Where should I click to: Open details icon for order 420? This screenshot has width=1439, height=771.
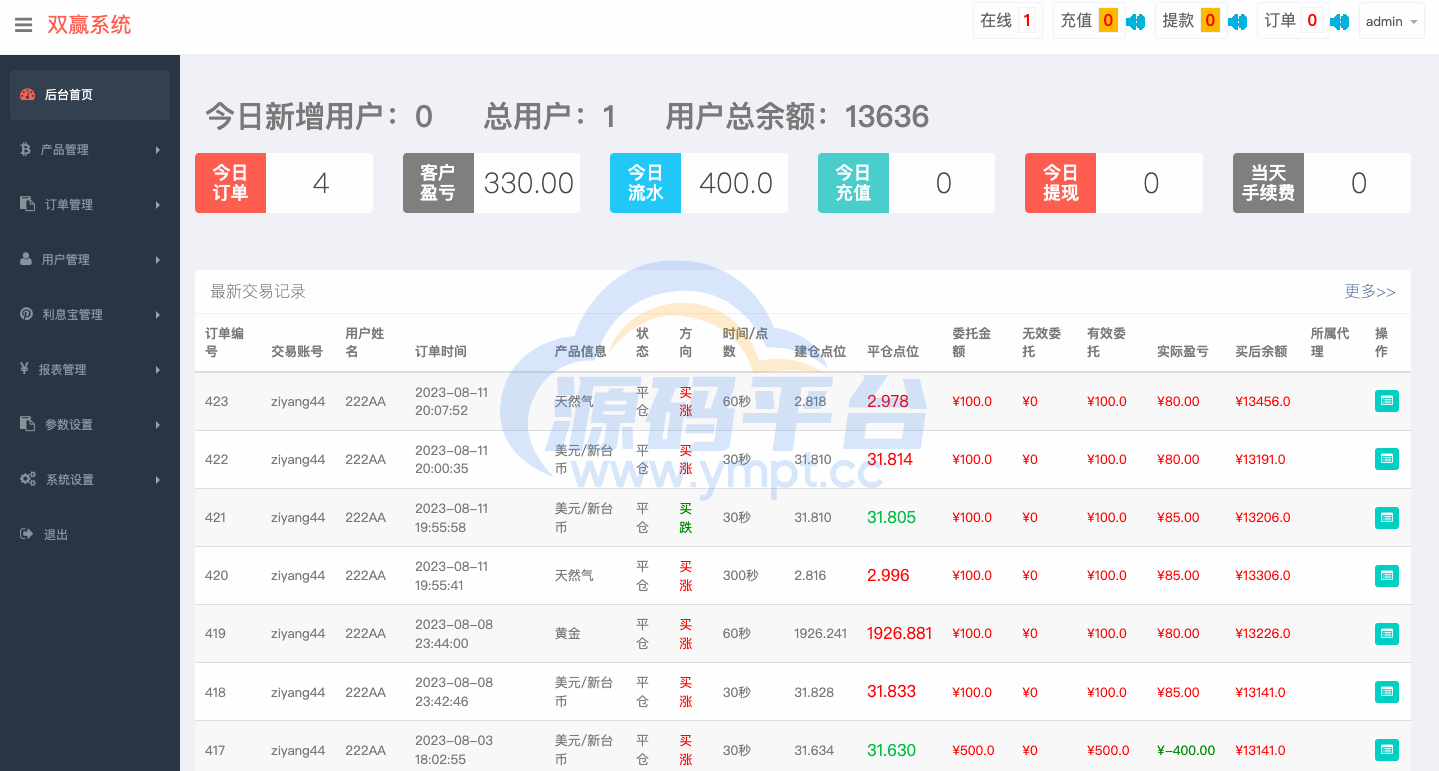click(1386, 575)
